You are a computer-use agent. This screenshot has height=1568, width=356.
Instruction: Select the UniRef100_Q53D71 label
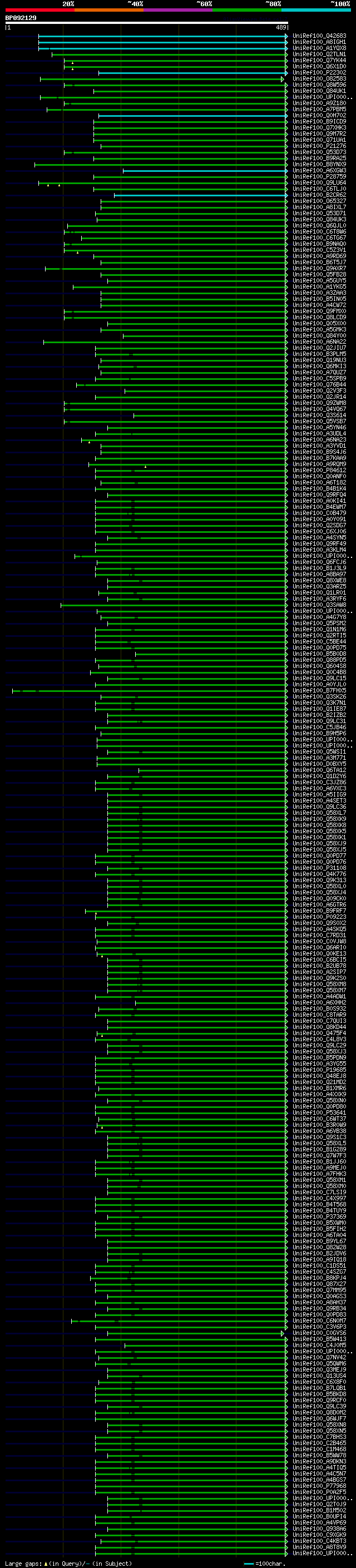click(x=319, y=213)
